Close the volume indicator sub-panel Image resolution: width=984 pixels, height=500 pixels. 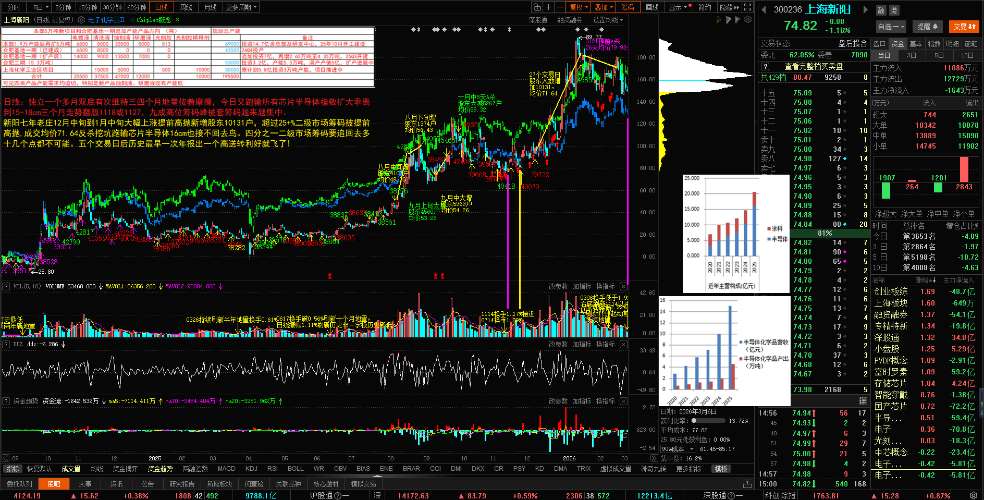click(623, 286)
